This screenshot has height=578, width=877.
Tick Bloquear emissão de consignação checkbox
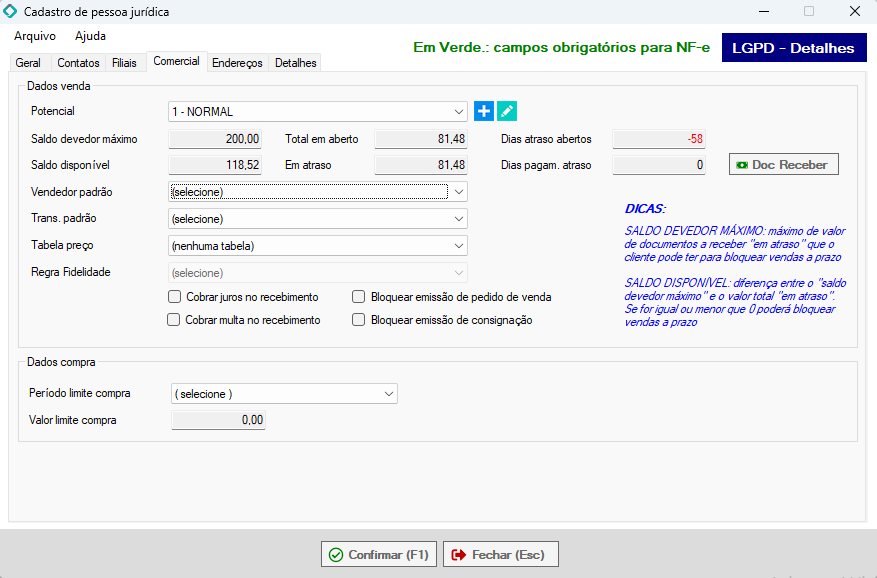tap(359, 320)
